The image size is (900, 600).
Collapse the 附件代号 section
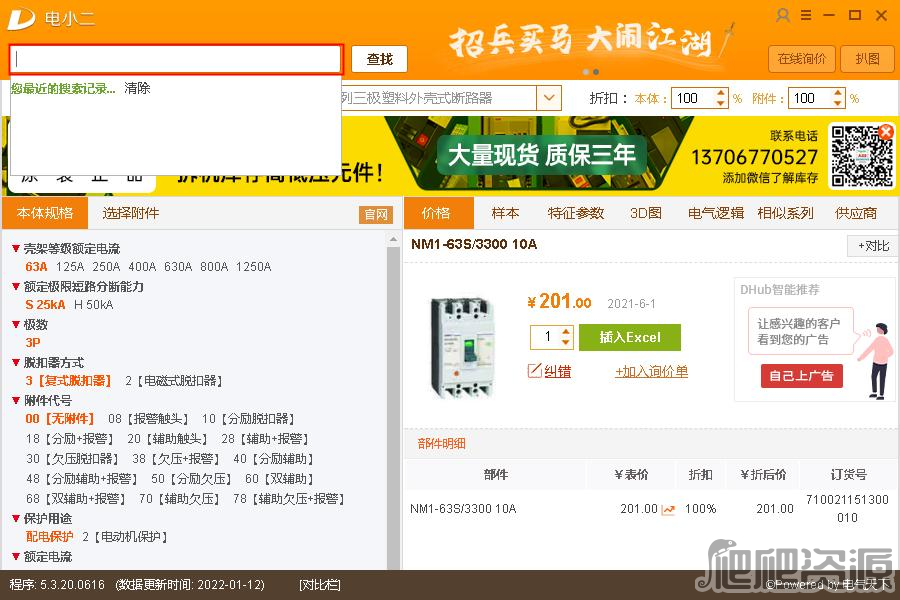tap(16, 400)
